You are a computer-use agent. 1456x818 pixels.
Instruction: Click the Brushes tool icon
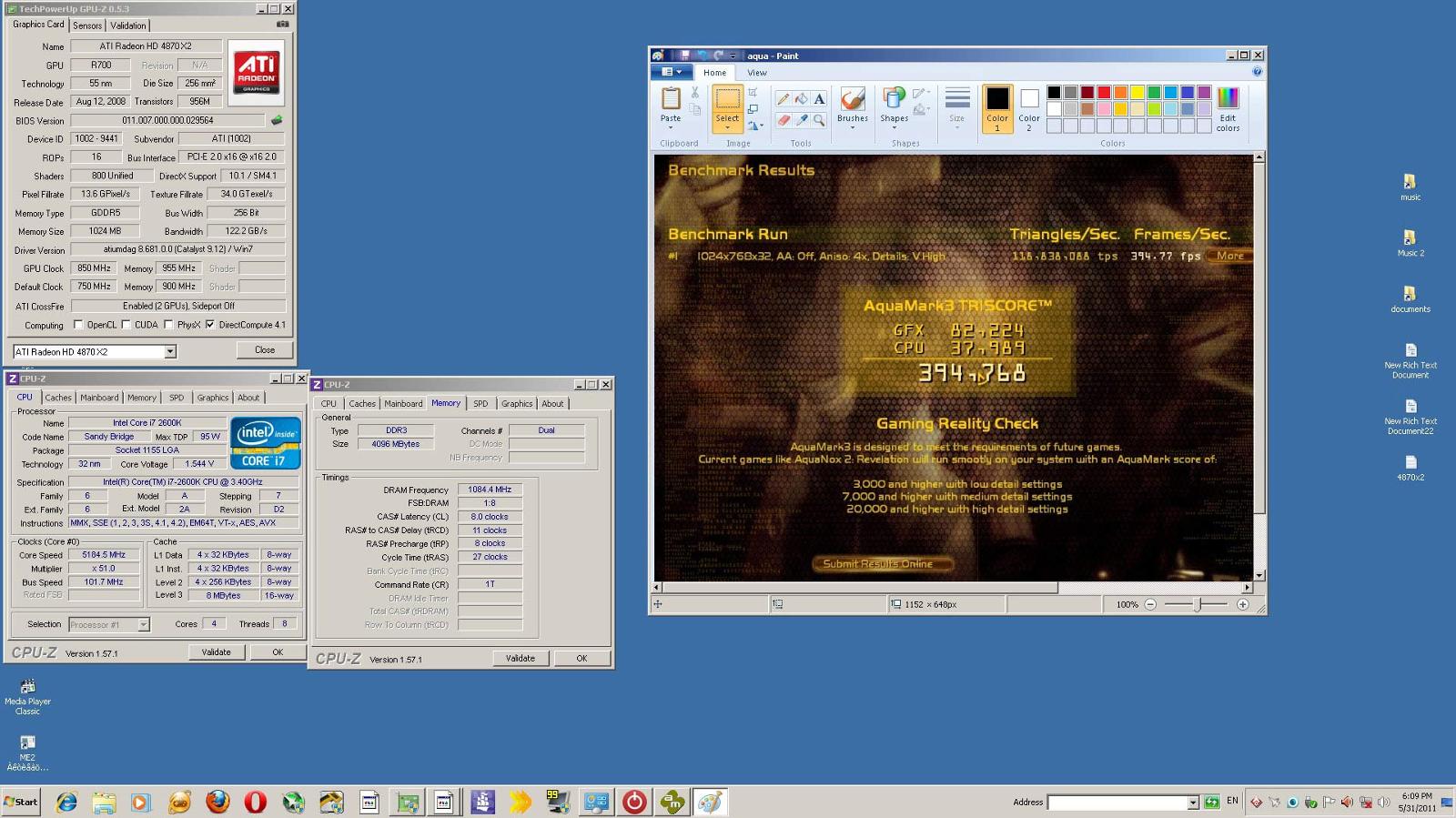click(853, 98)
